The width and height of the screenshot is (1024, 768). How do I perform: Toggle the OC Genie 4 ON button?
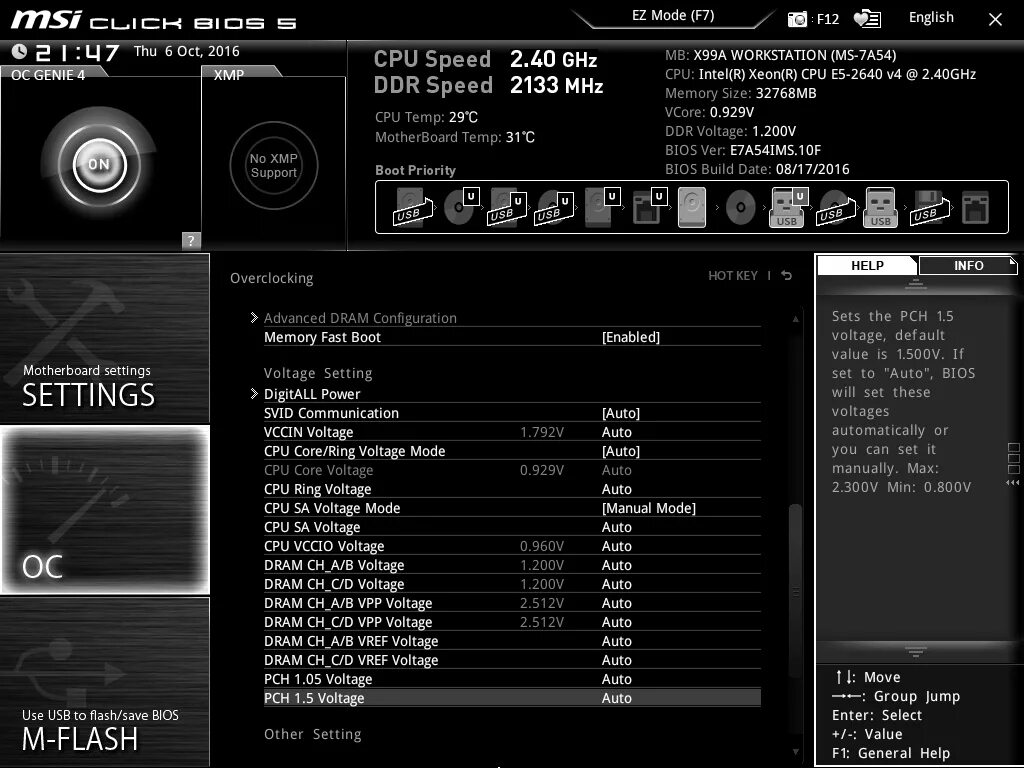99,164
